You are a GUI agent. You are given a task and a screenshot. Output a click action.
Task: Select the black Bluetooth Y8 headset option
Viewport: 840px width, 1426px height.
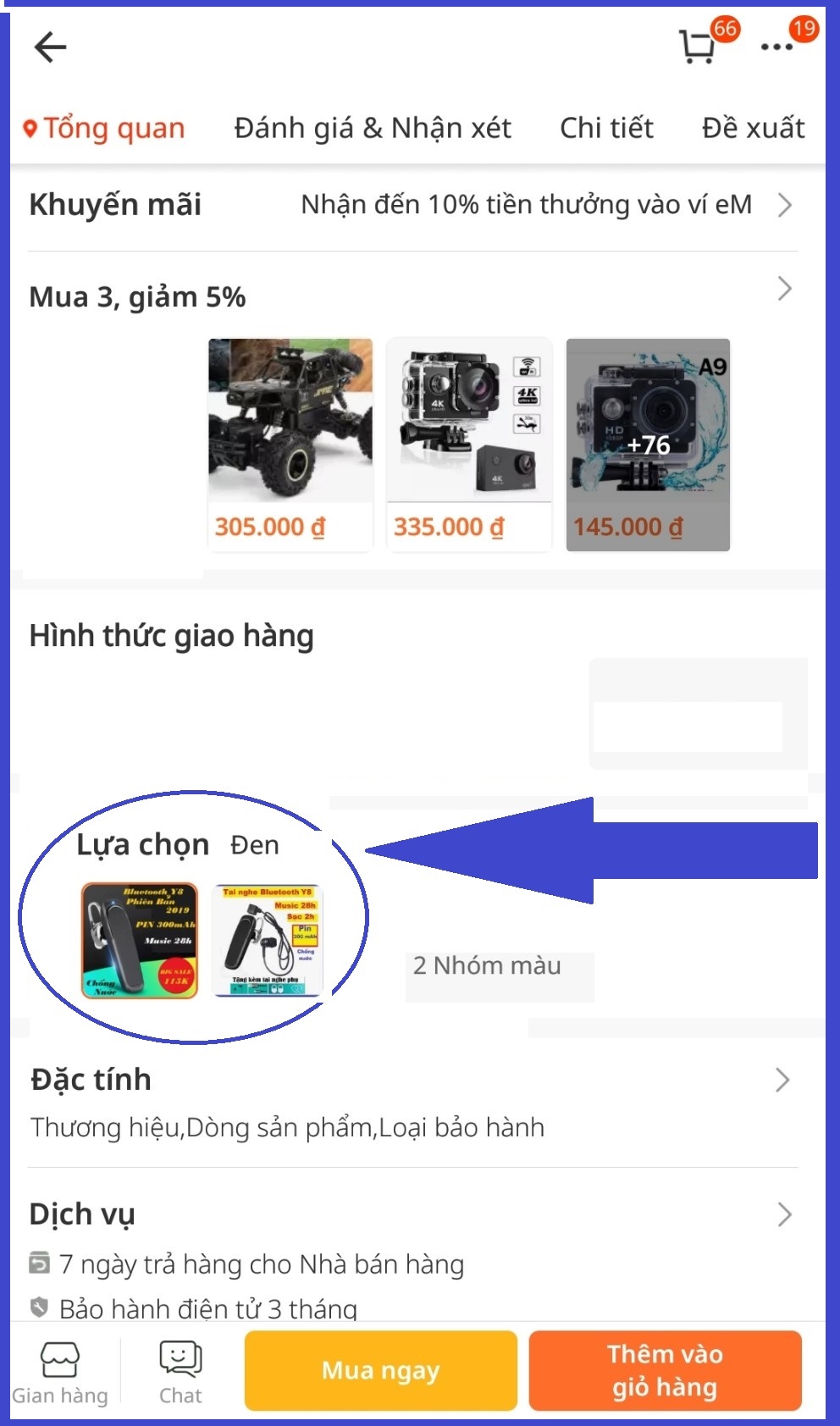point(140,941)
